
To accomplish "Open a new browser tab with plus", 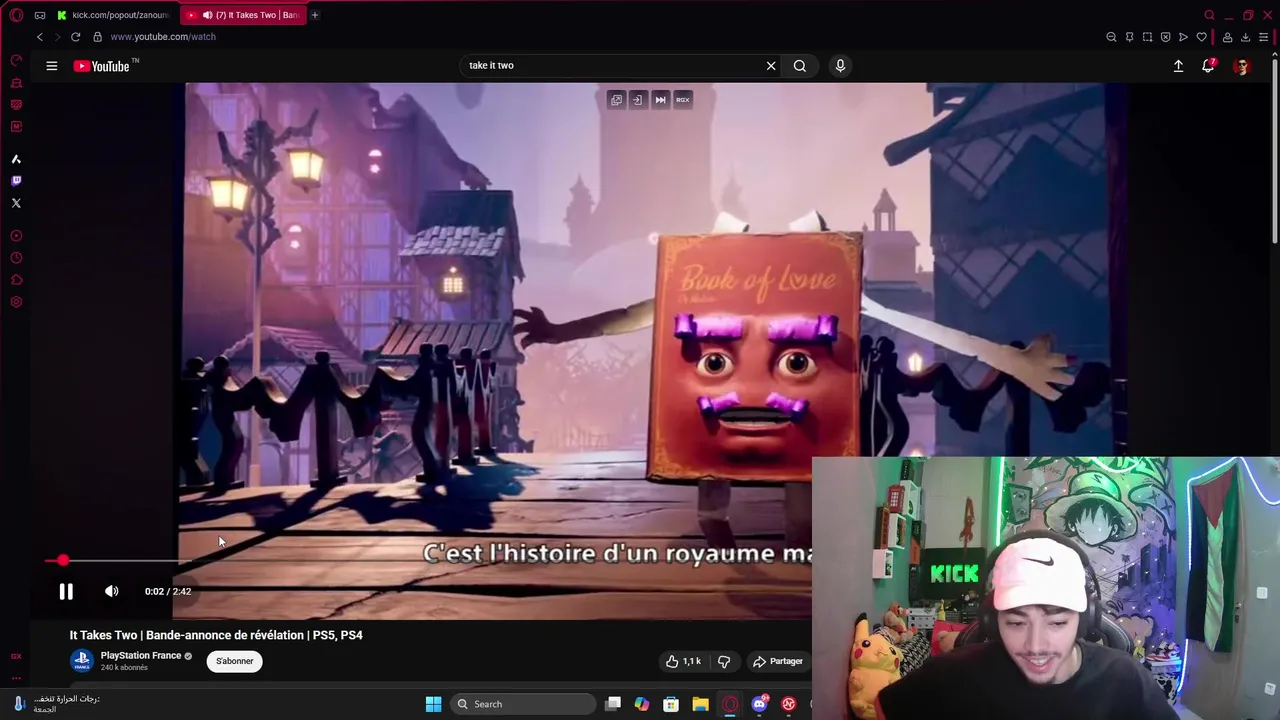I will click(314, 15).
